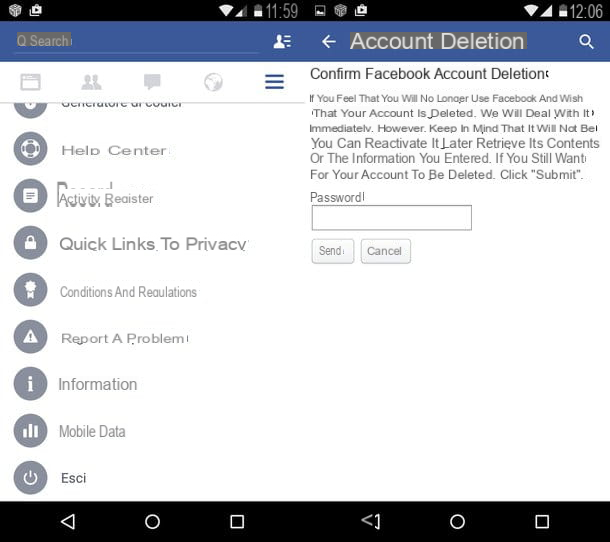Open the Information entry
Image resolution: width=610 pixels, height=542 pixels.
point(98,384)
